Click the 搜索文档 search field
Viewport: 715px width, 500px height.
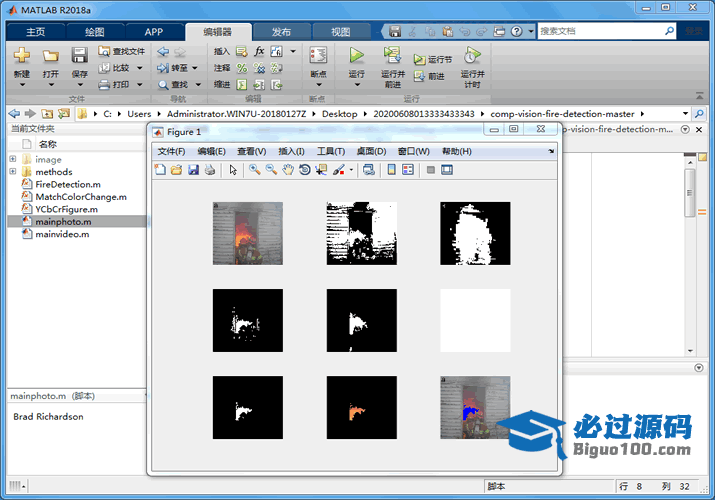tap(600, 31)
